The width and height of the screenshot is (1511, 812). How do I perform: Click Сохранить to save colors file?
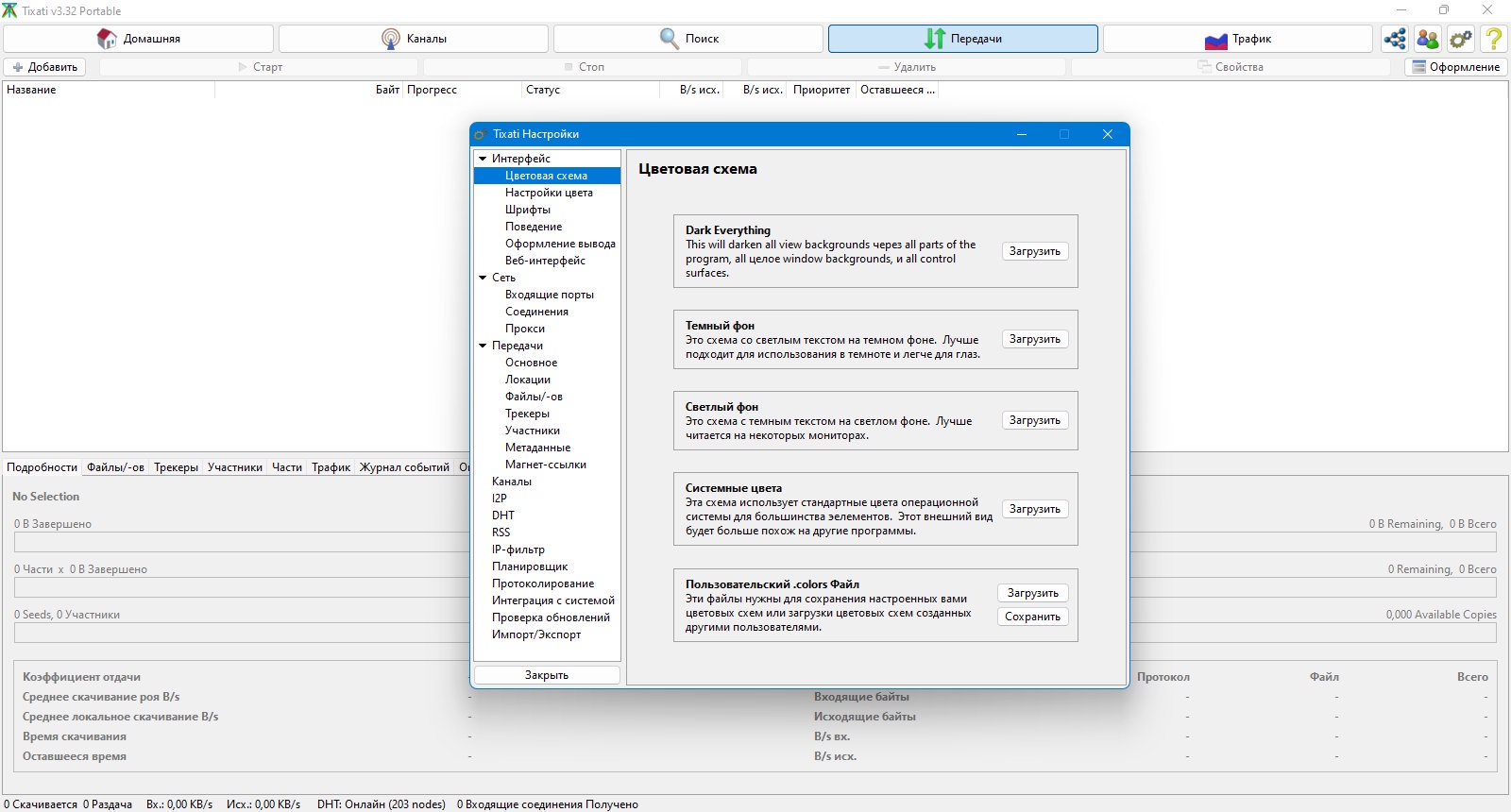1032,617
